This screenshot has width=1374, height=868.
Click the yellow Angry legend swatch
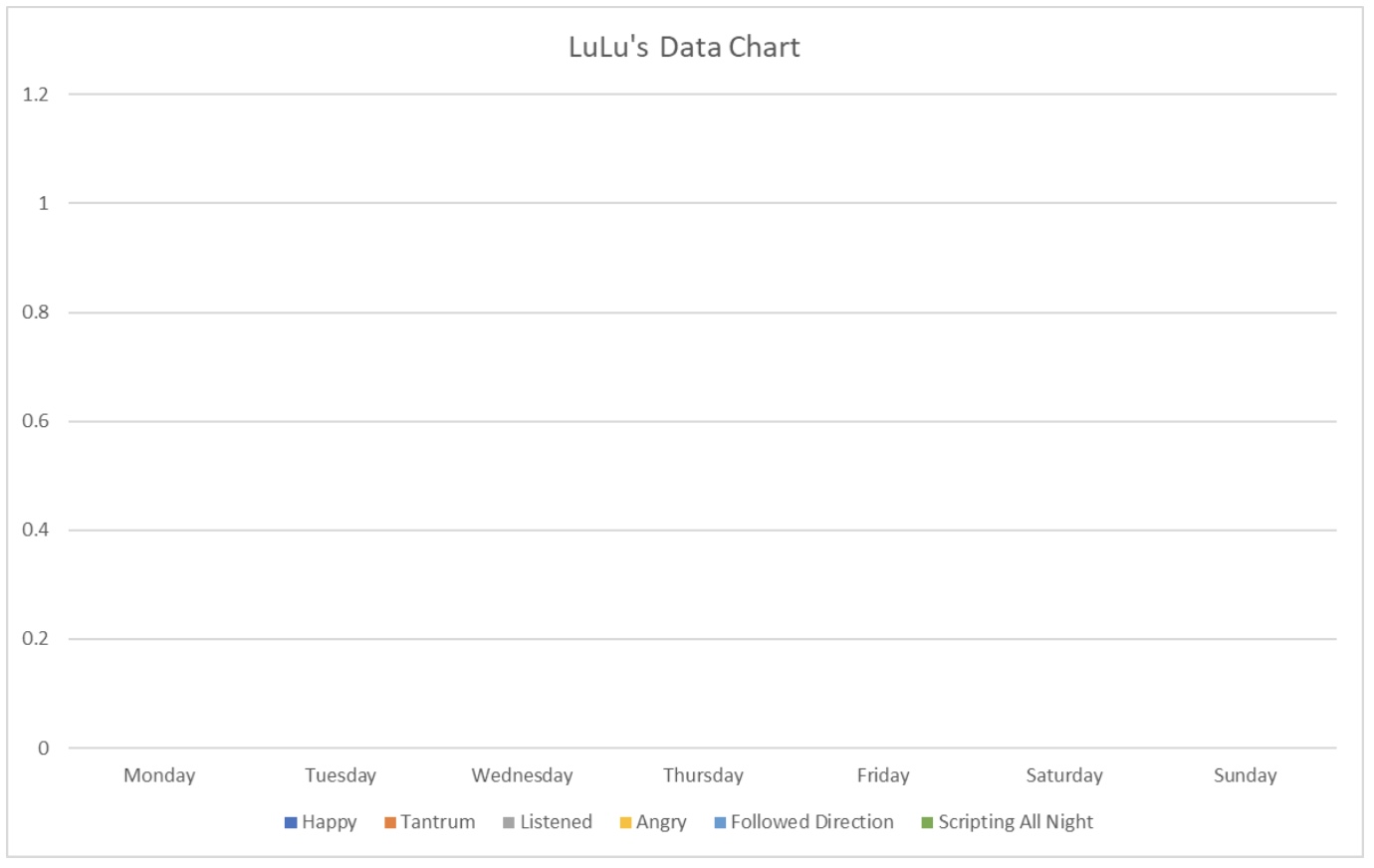point(625,822)
